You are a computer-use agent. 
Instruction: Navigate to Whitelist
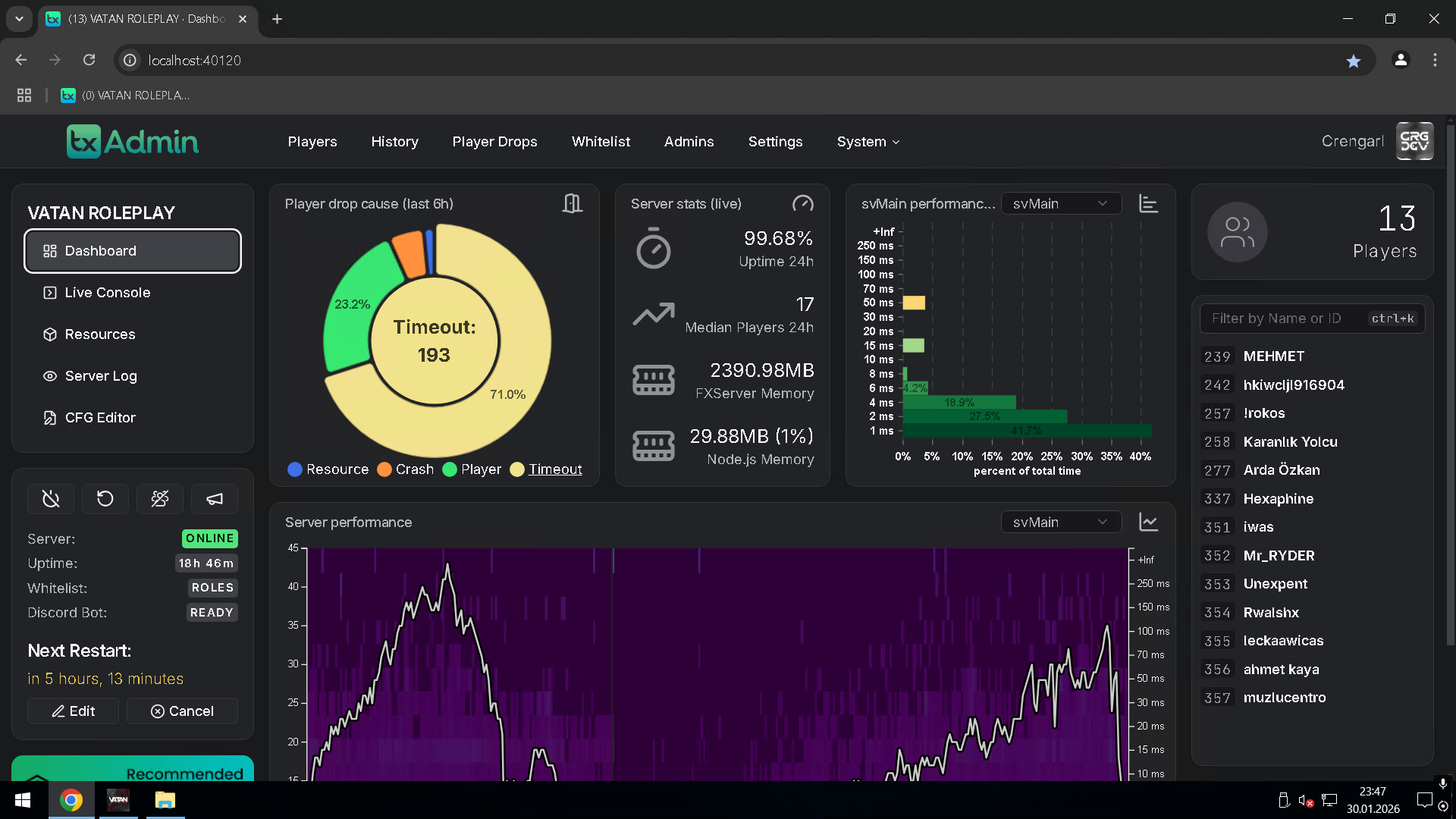point(601,142)
